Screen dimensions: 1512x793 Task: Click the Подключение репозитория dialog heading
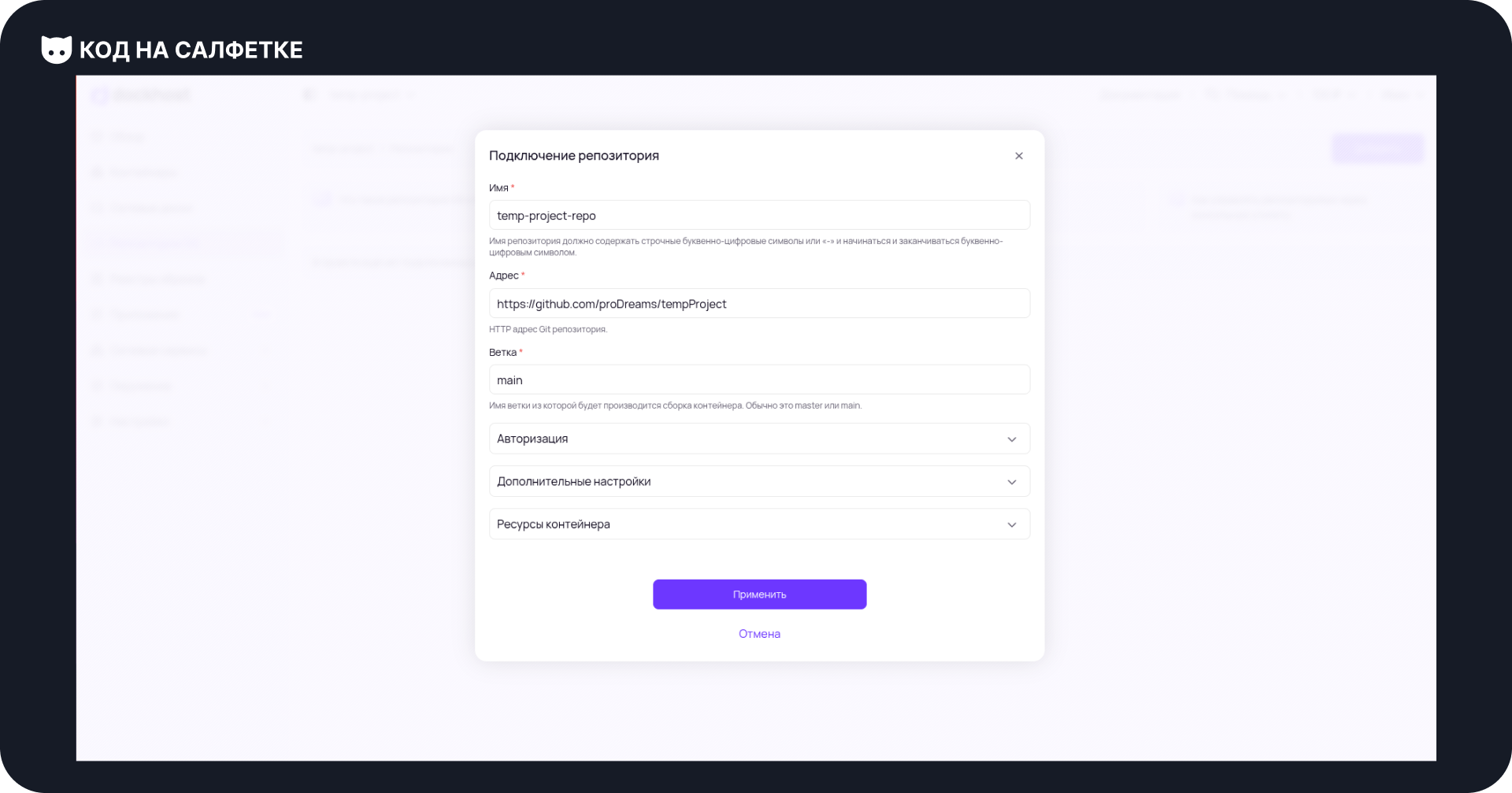[x=574, y=156]
